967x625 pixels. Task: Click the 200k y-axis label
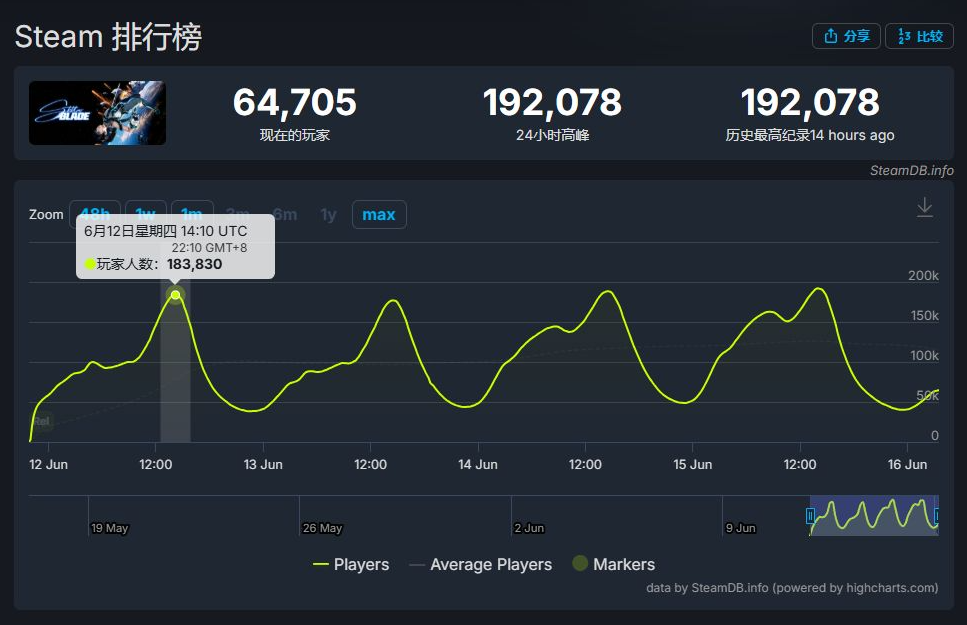pos(923,276)
